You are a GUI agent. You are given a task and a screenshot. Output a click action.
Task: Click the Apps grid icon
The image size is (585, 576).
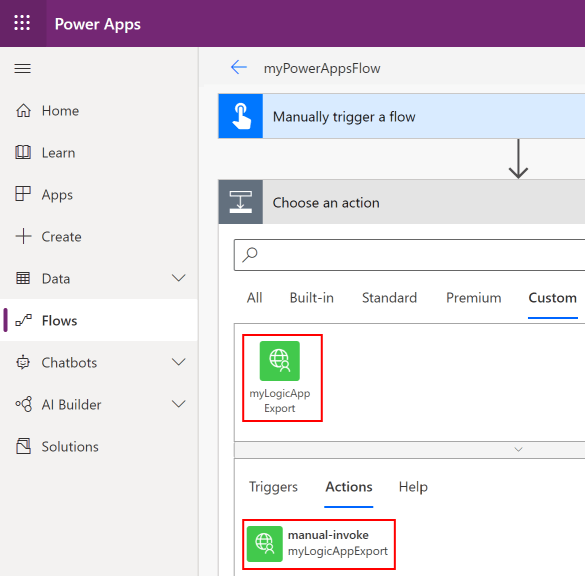[x=23, y=194]
